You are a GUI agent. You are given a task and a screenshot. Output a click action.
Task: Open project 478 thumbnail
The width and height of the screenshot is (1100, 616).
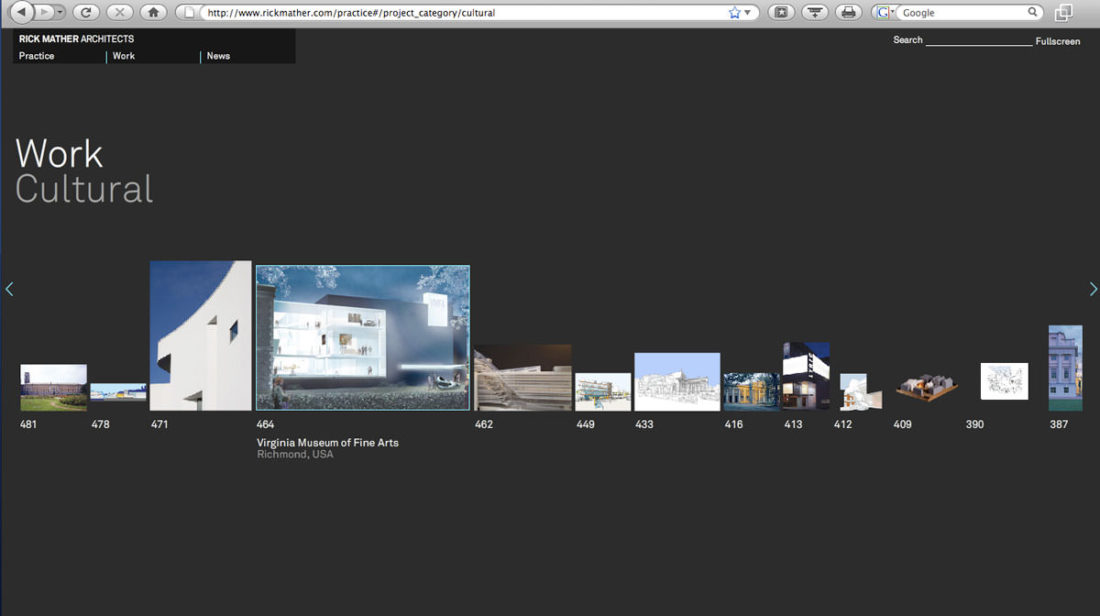tap(119, 392)
